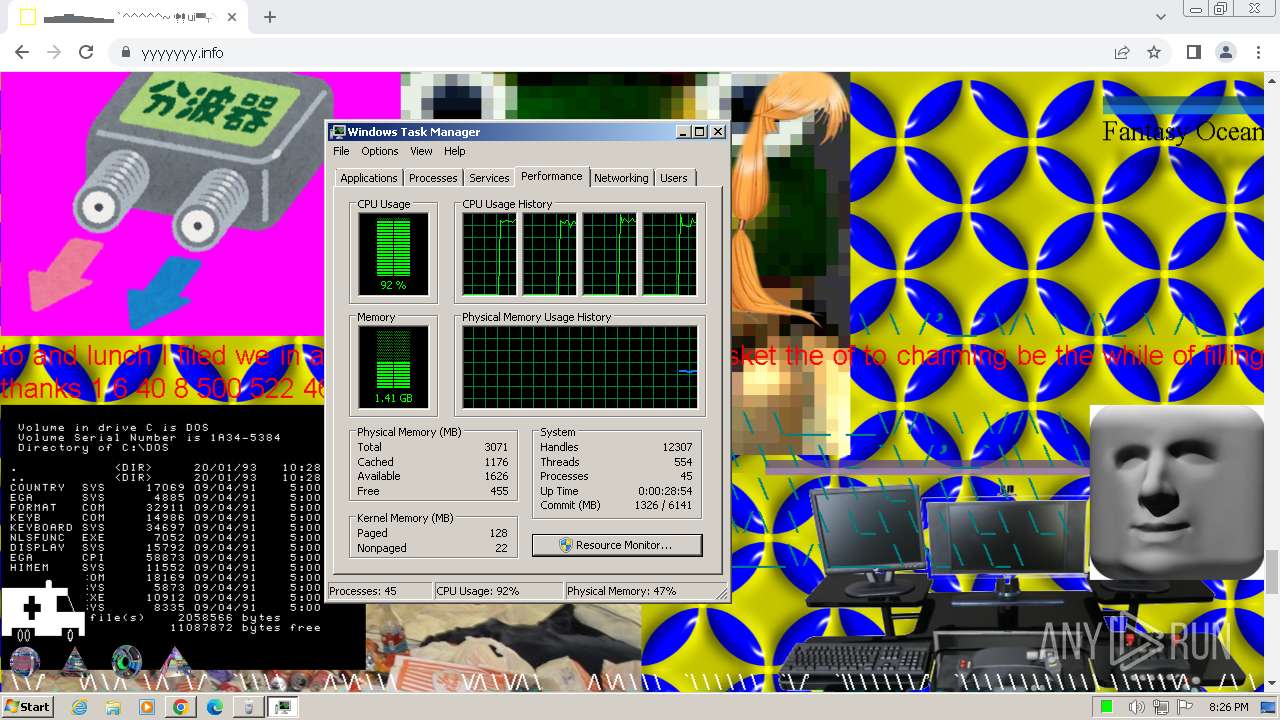The height and width of the screenshot is (720, 1280).
Task: Click Handles value 12307
Action: click(677, 447)
